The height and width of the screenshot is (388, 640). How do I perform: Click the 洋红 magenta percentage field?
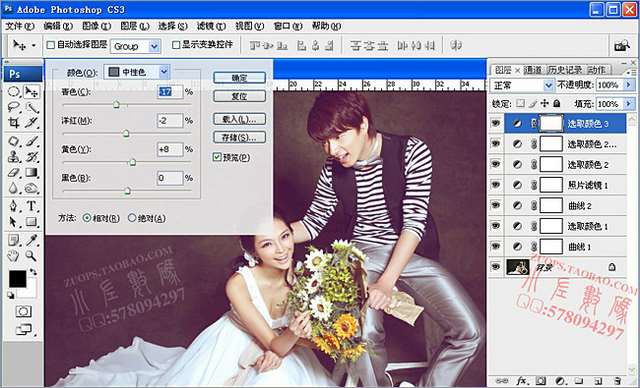point(170,120)
